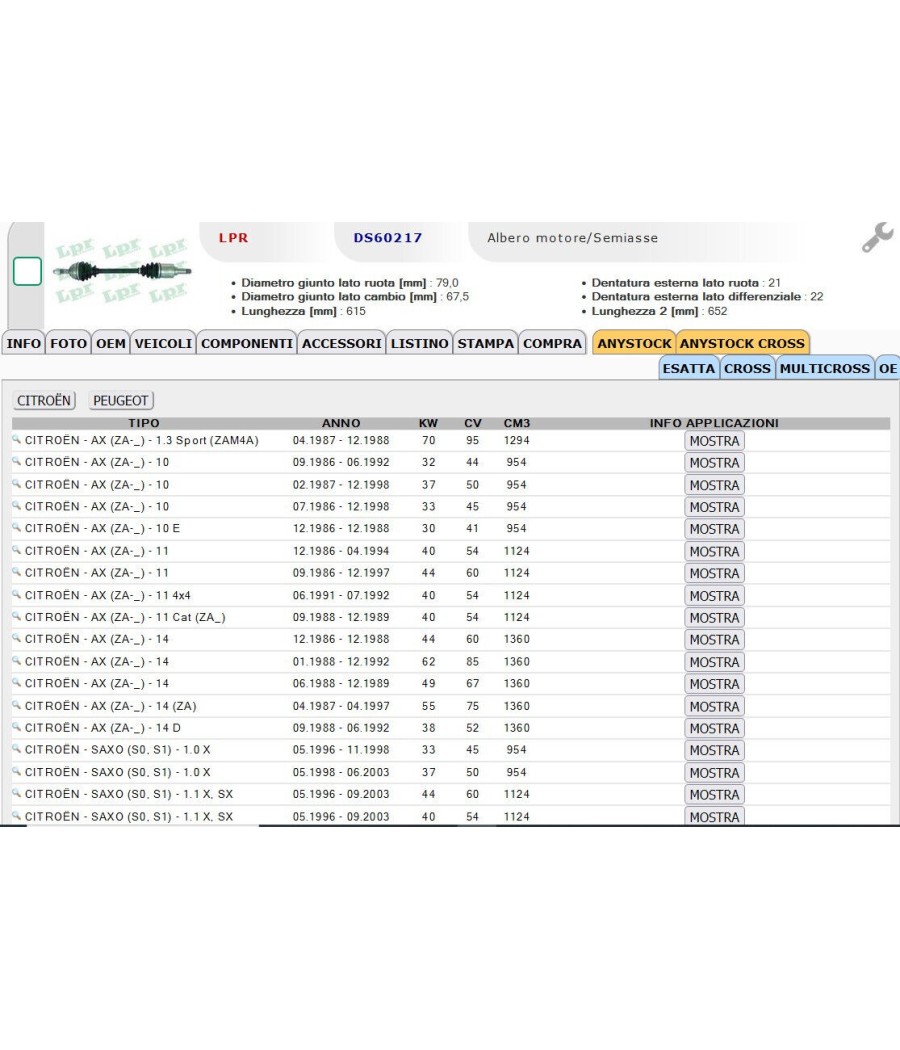
Task: Open the ANYSTOCK tab
Action: tap(634, 343)
